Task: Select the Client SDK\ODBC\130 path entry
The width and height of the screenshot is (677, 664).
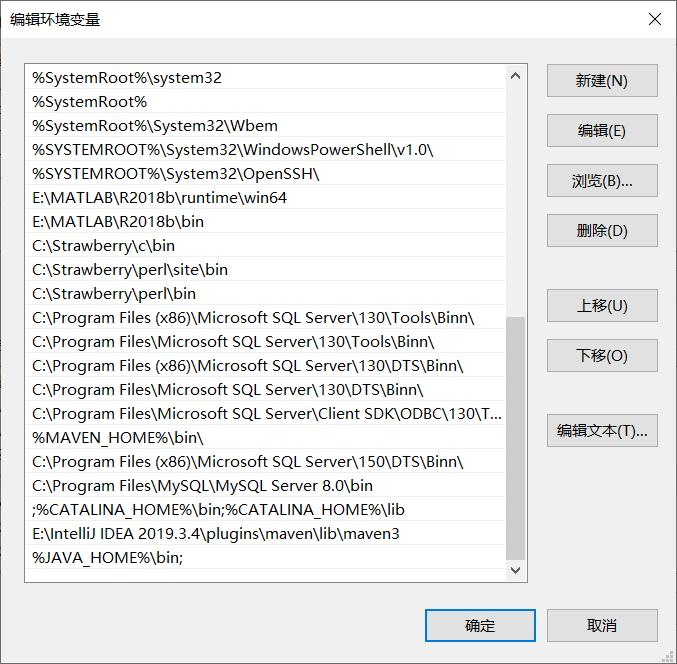Action: pyautogui.click(x=265, y=414)
